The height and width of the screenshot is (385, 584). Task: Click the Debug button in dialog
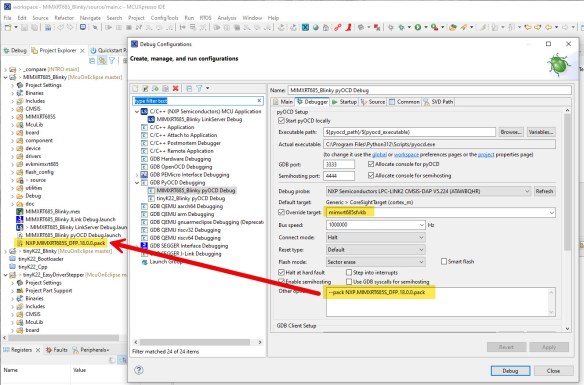tap(510, 371)
